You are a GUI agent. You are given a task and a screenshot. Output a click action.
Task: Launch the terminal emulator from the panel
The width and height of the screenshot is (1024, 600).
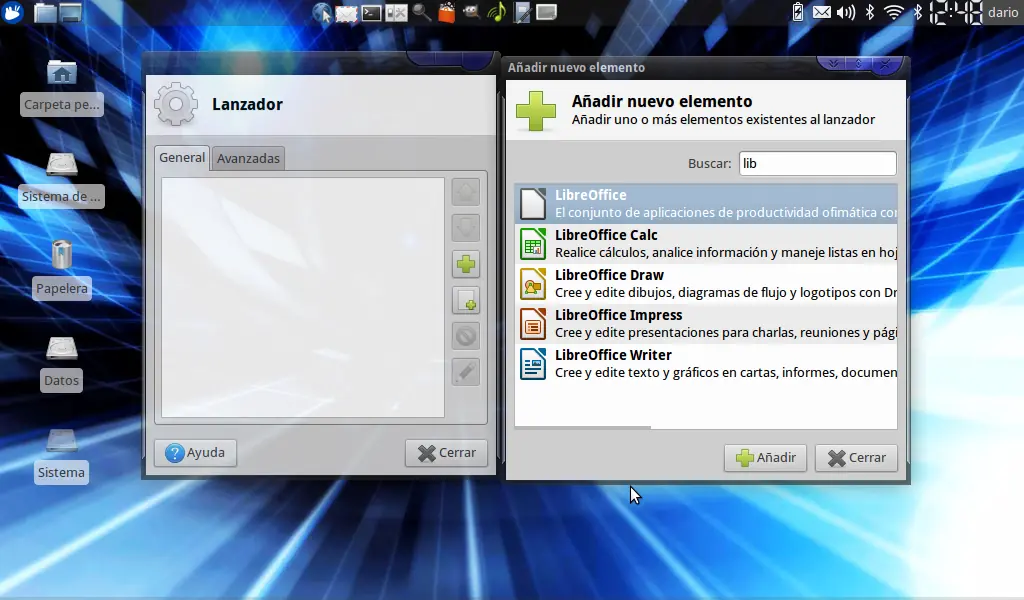[x=372, y=12]
